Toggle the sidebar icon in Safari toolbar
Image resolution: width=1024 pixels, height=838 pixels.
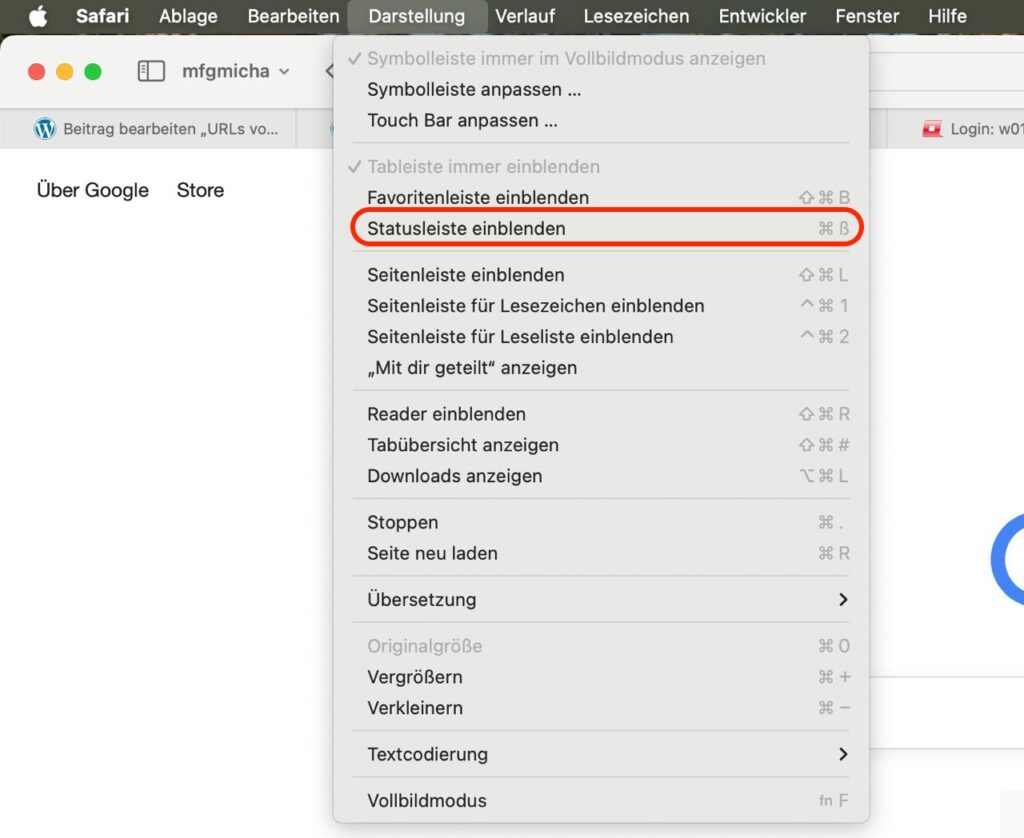click(x=151, y=71)
